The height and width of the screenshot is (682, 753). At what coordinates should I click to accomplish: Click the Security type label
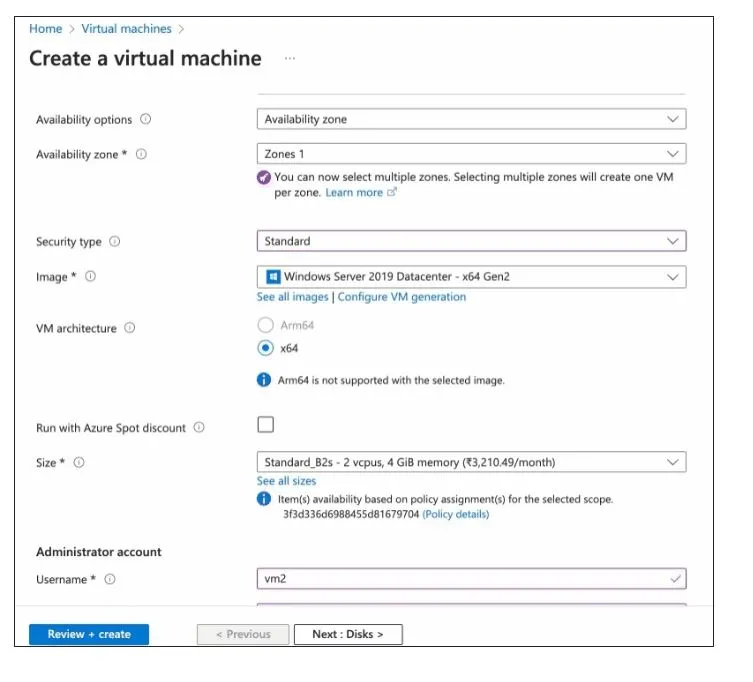click(x=69, y=242)
